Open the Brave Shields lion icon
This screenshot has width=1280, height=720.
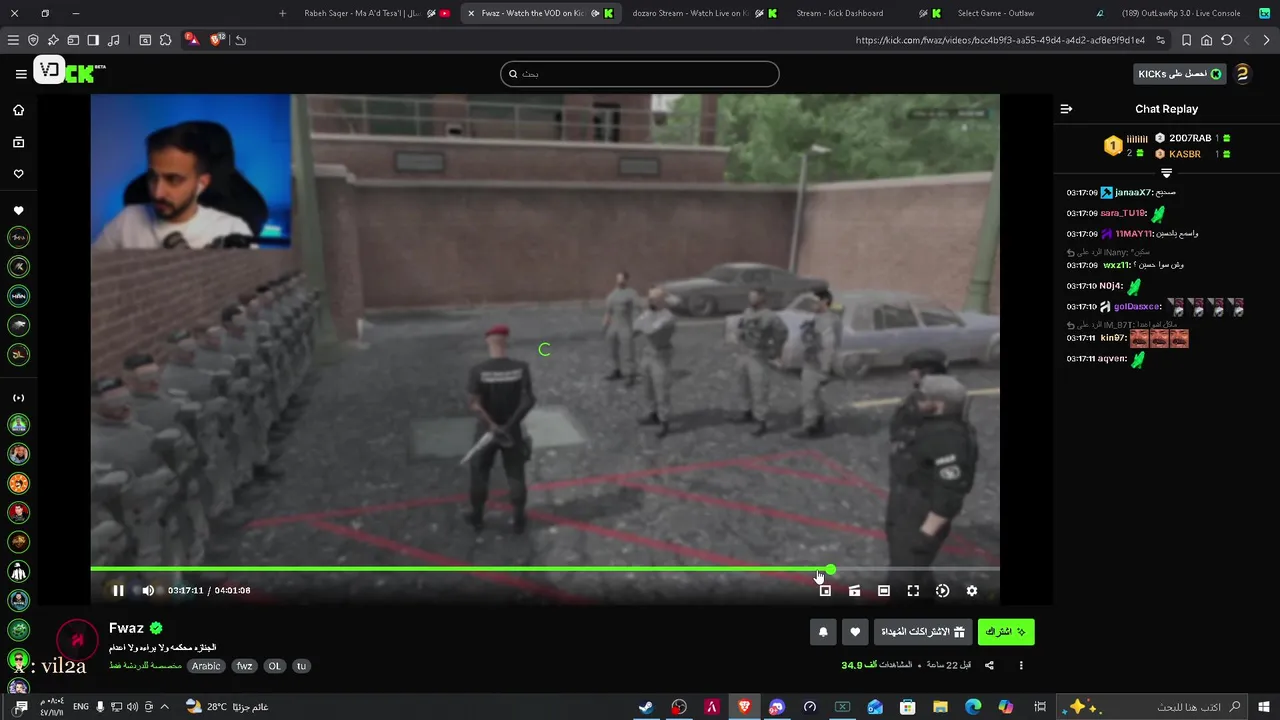tap(218, 40)
